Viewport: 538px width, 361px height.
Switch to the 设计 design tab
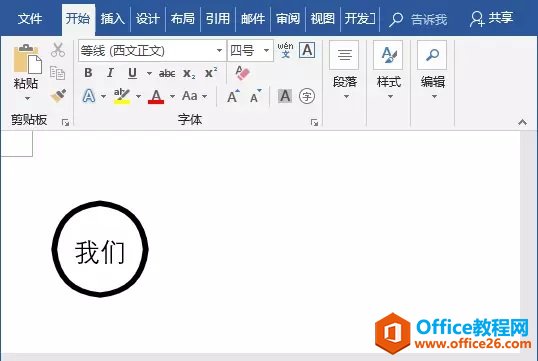148,18
